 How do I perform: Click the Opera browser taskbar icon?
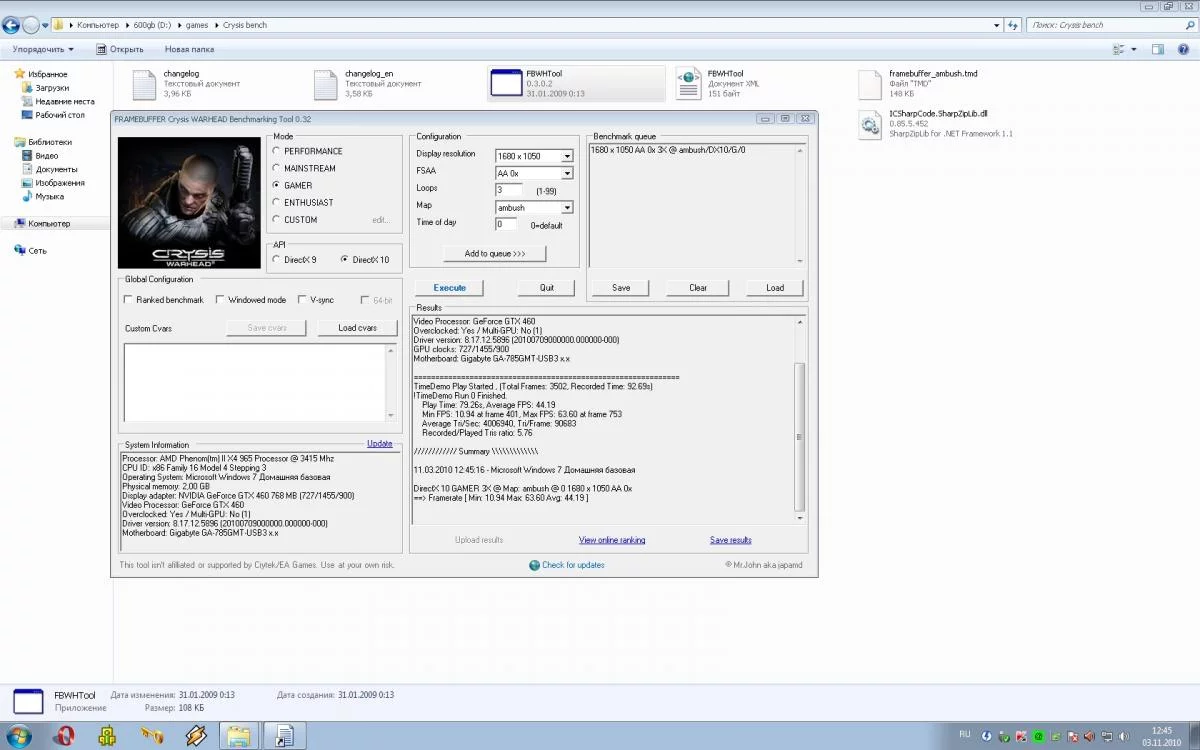[65, 736]
